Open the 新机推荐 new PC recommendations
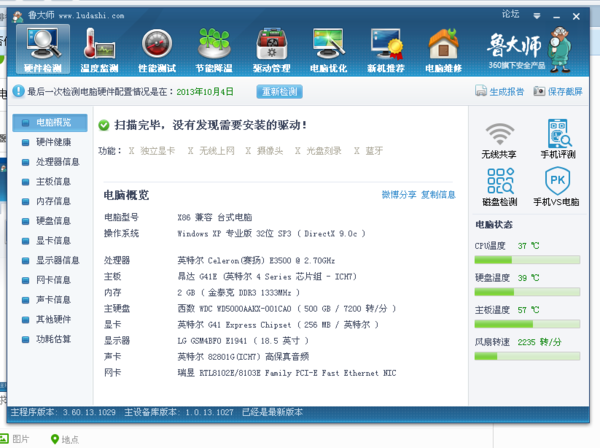 point(386,49)
